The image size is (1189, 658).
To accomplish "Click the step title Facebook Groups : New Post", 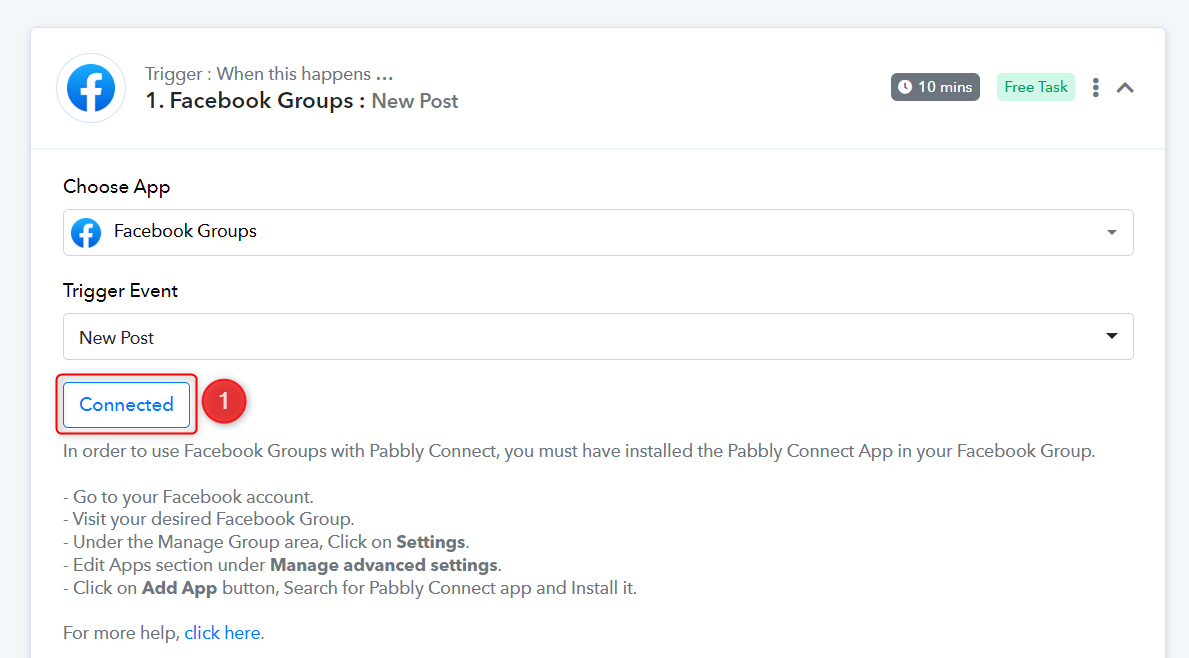I will point(302,101).
